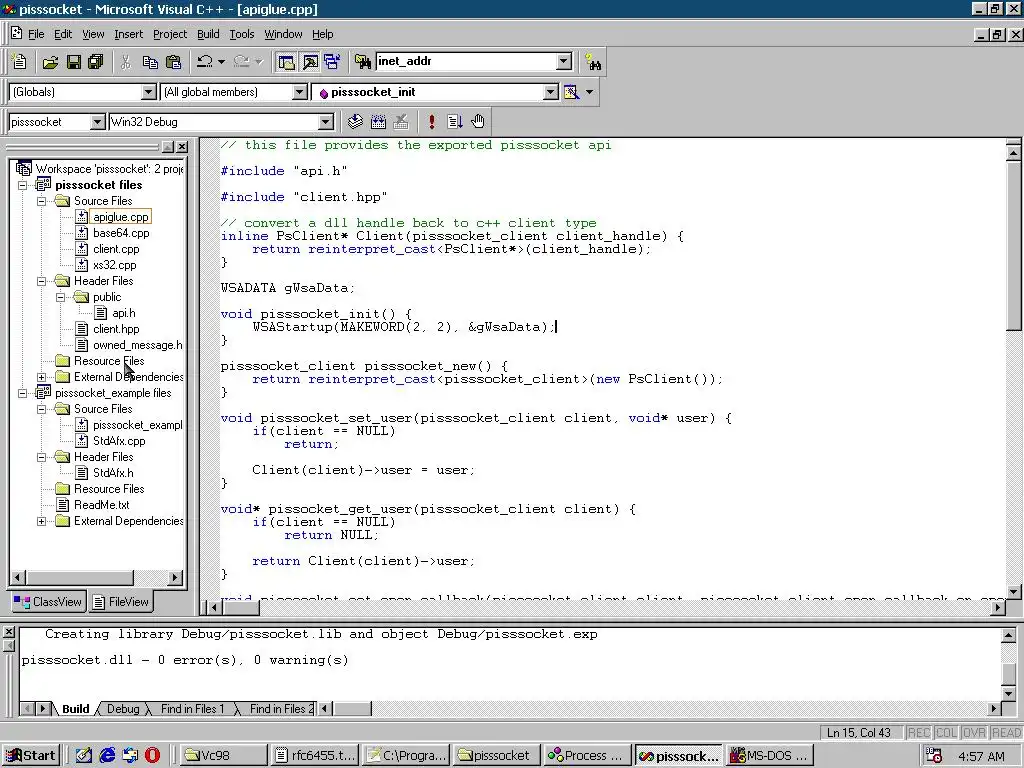Toggle the Output window toolbar button
Image resolution: width=1024 pixels, height=768 pixels.
click(310, 62)
